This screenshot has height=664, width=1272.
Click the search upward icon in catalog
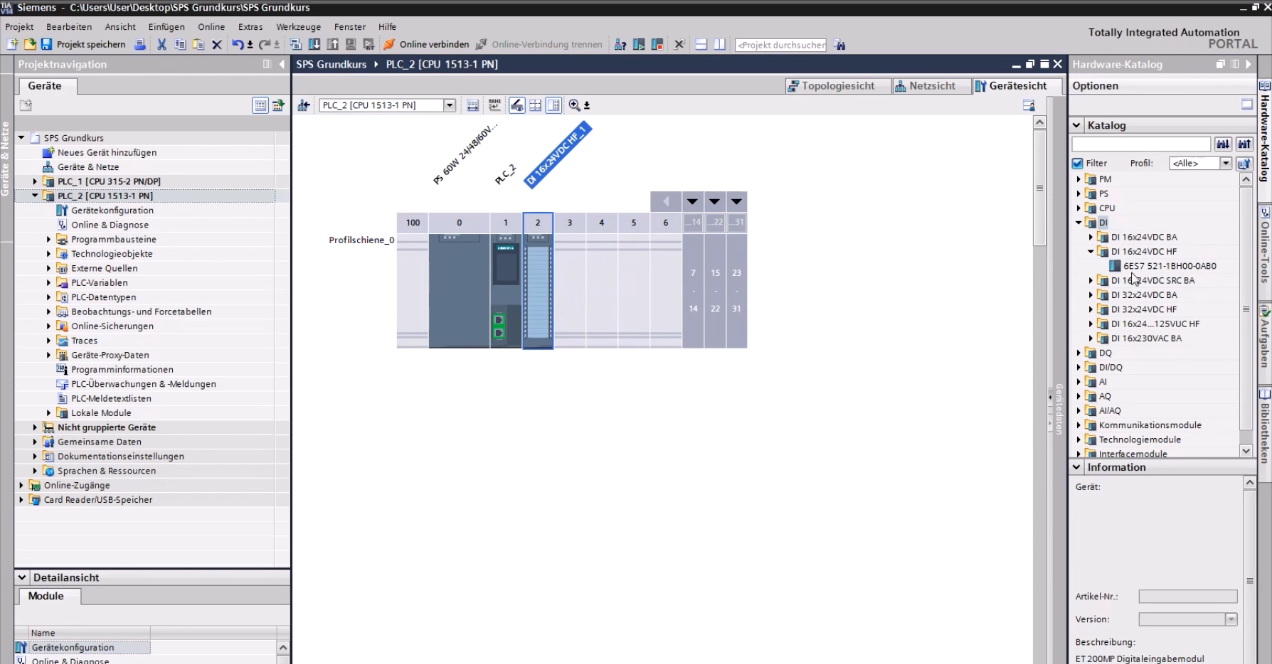pos(1244,145)
